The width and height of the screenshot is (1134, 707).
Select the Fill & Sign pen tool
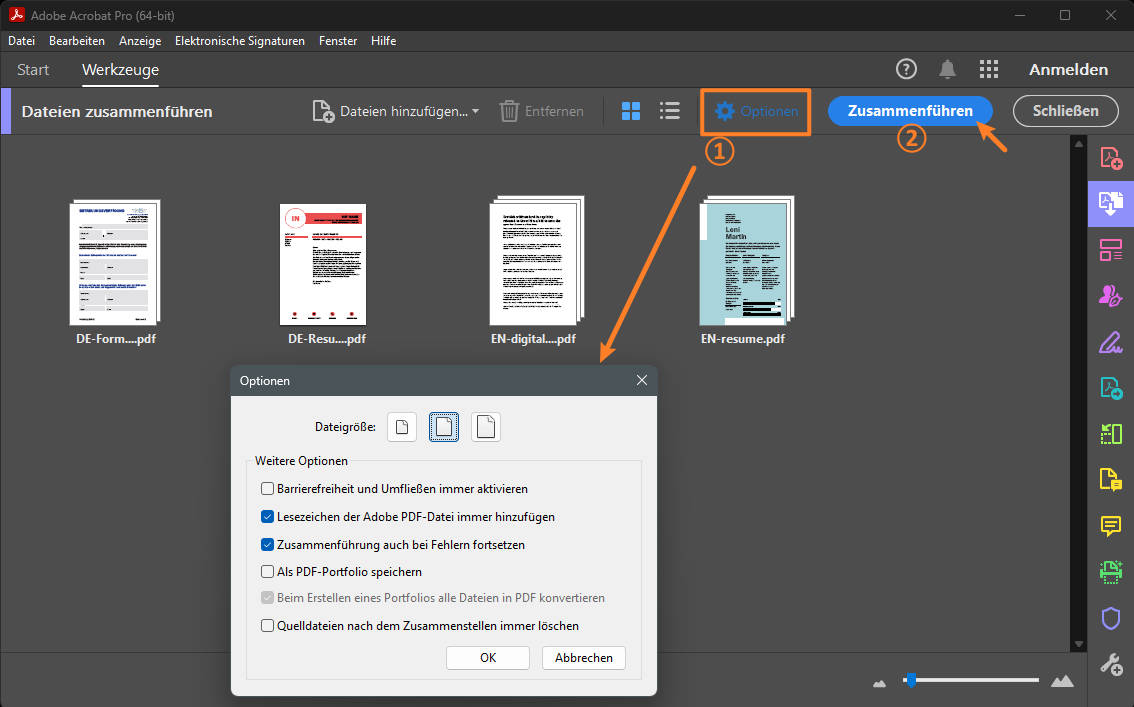[1110, 342]
